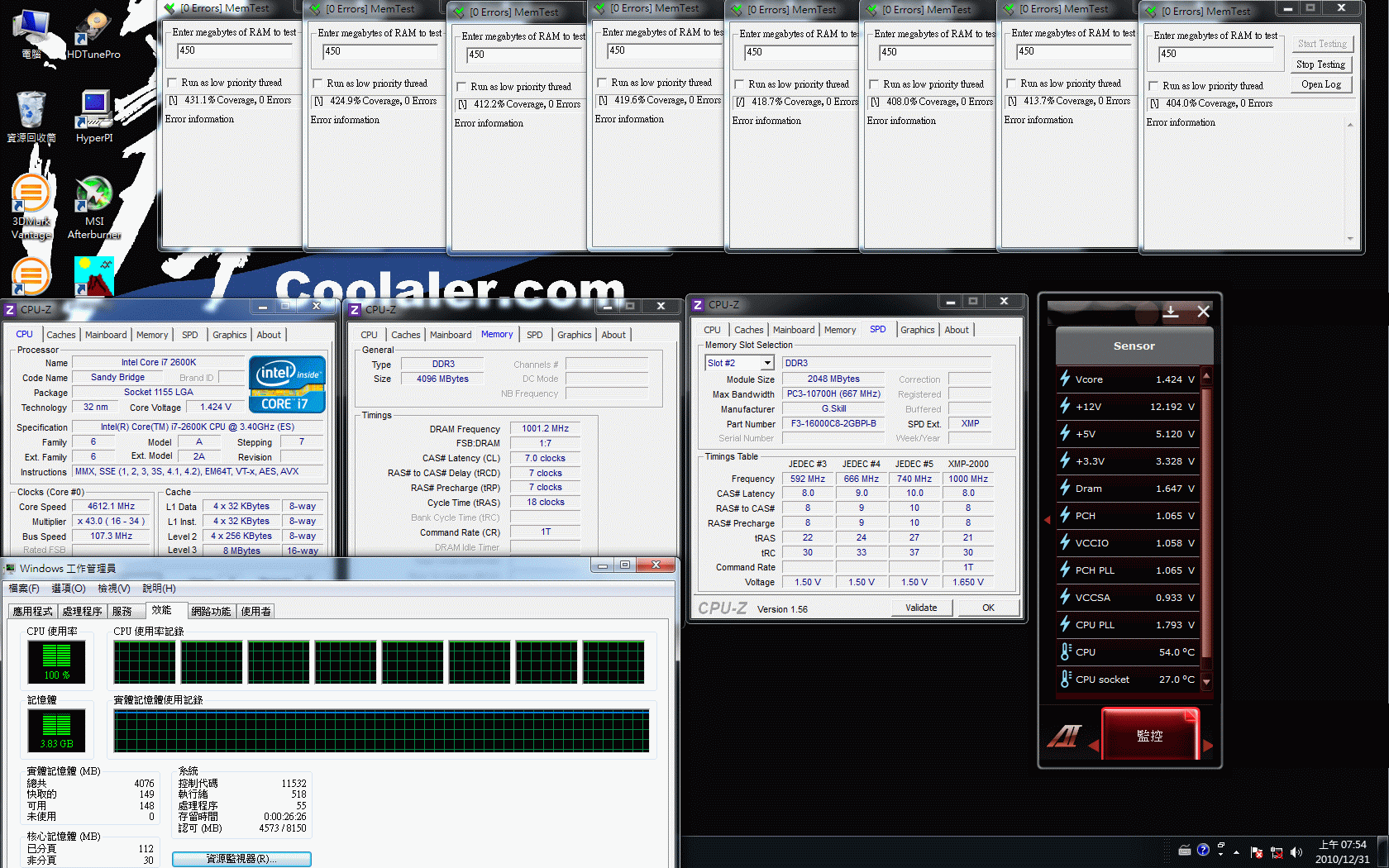Image resolution: width=1389 pixels, height=868 pixels.
Task: Switch to the 網路功能 tab in Task Manager
Action: [211, 611]
